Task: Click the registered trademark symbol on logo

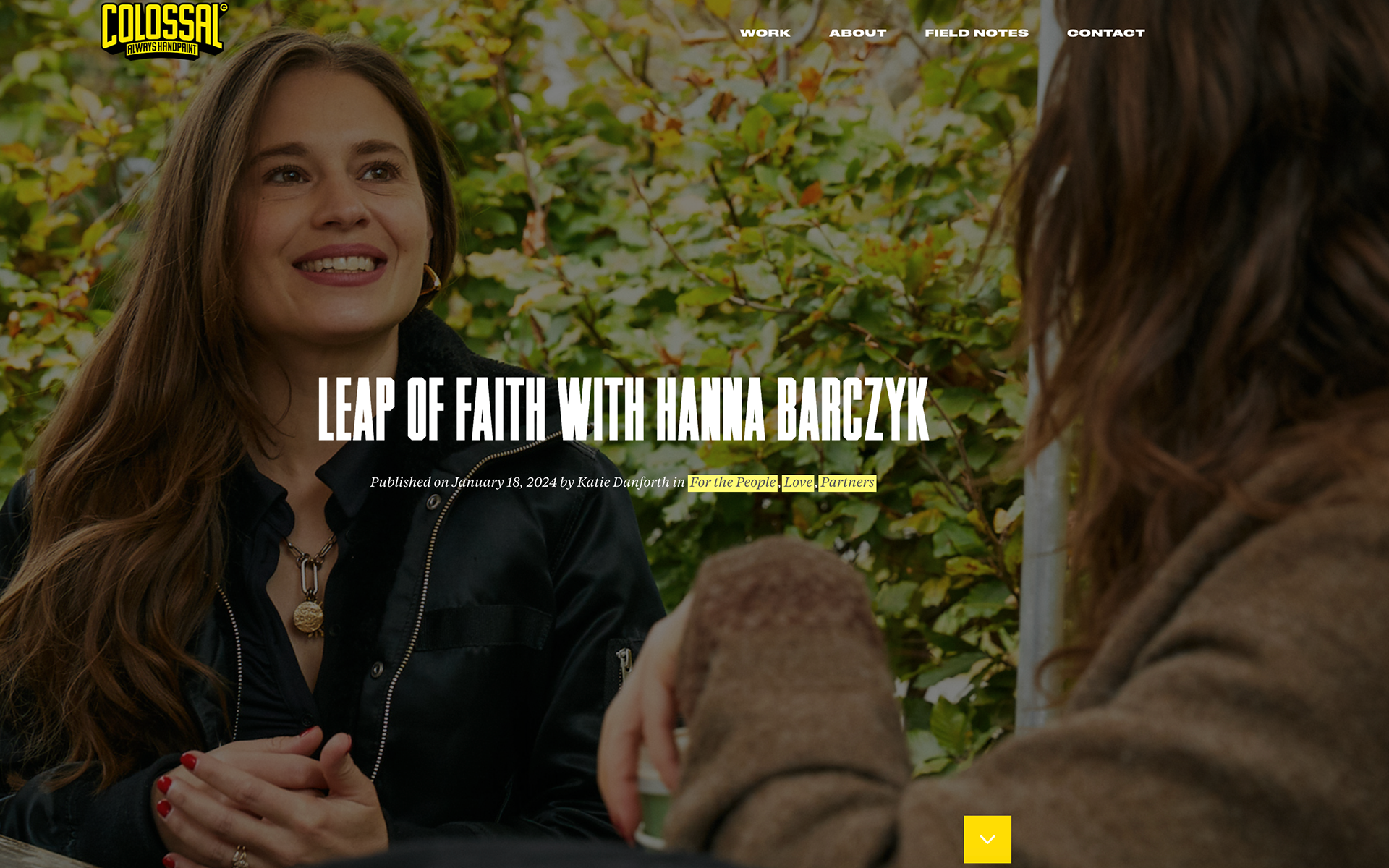Action: click(x=224, y=8)
